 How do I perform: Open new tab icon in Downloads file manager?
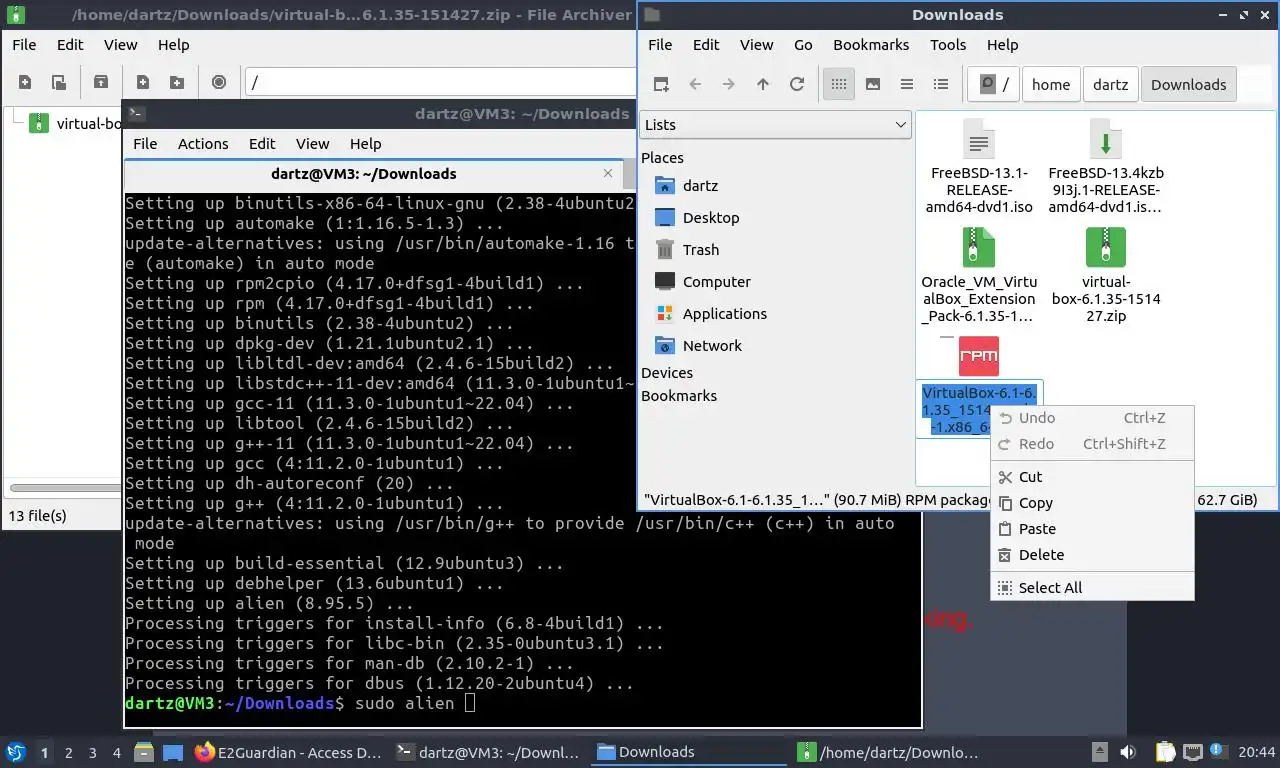[661, 85]
